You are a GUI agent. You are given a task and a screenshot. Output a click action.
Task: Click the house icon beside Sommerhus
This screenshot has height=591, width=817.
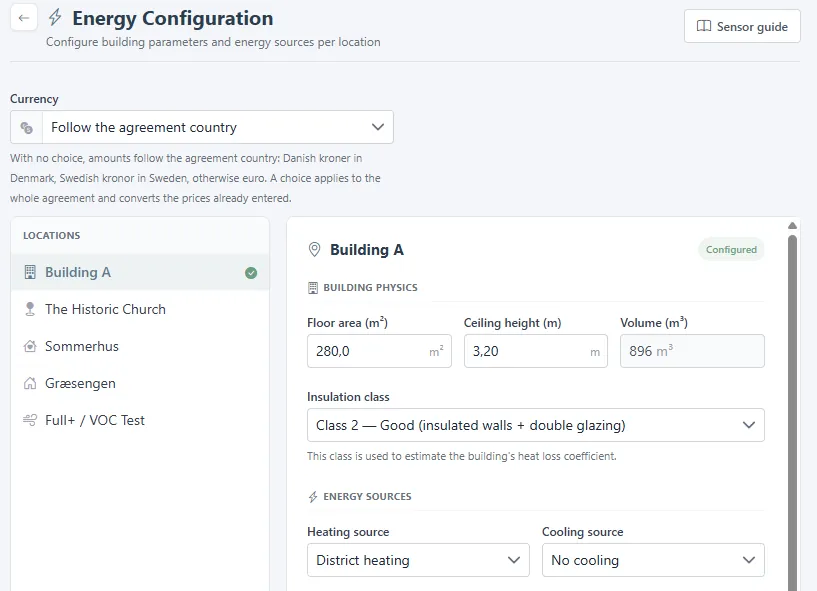30,346
